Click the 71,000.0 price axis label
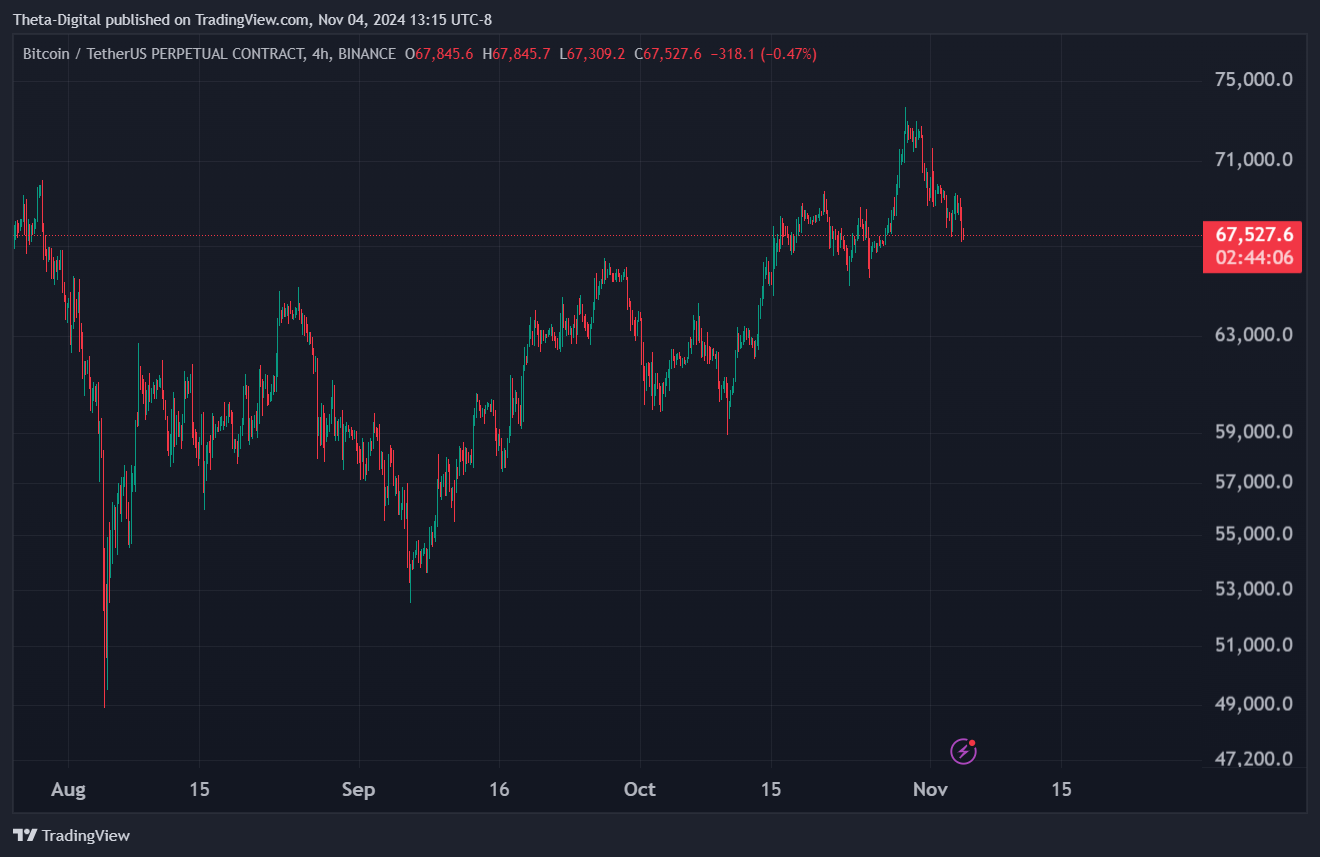This screenshot has height=857, width=1320. tap(1251, 160)
